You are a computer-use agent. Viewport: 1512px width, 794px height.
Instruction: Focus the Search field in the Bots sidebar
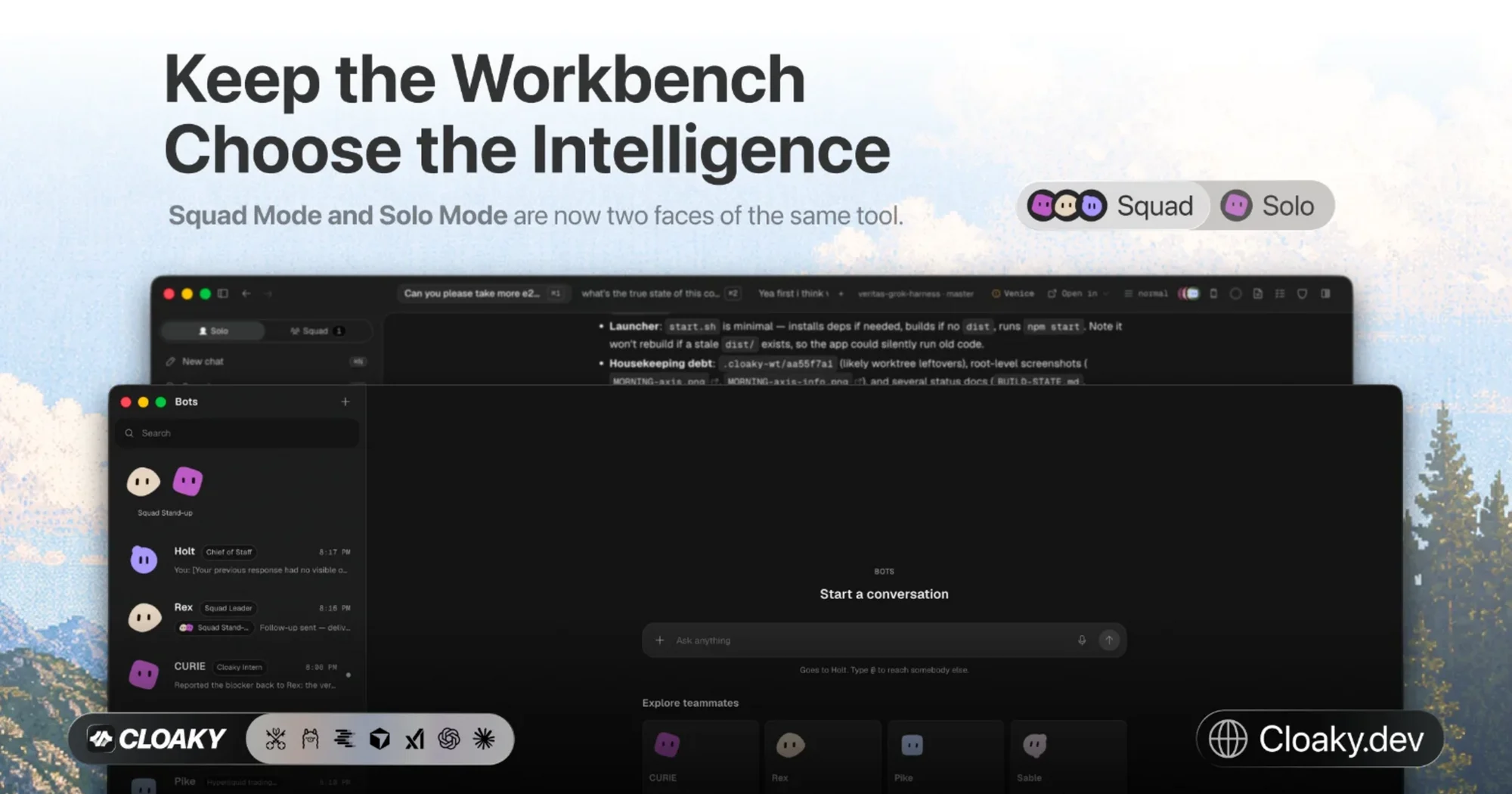coord(237,433)
